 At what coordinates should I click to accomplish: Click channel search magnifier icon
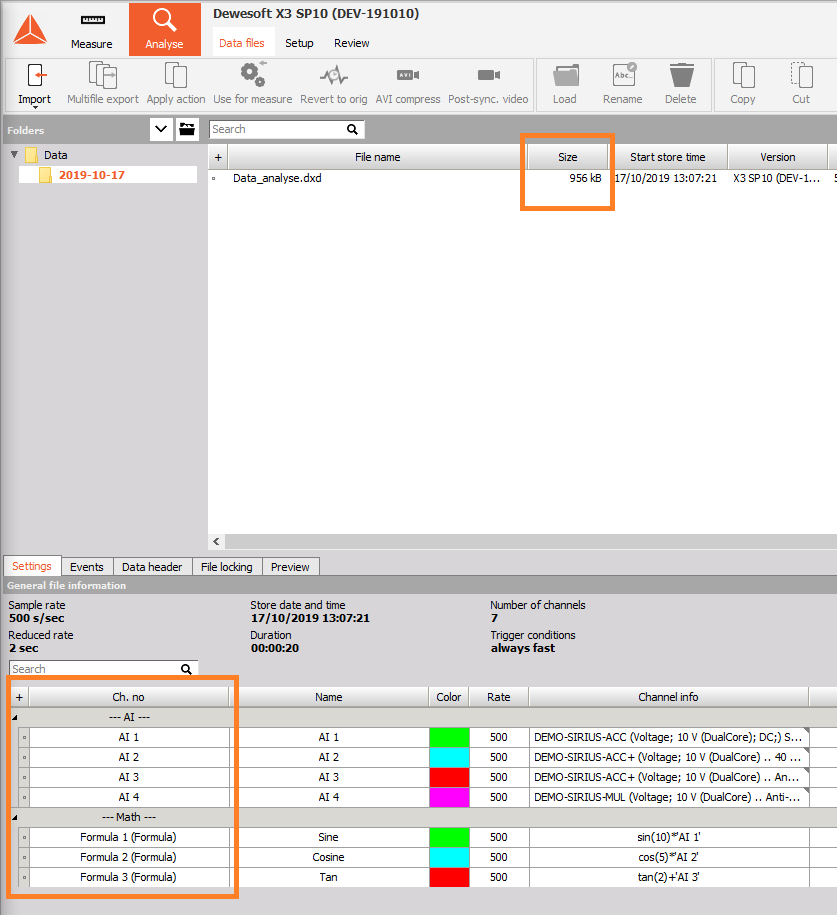186,669
